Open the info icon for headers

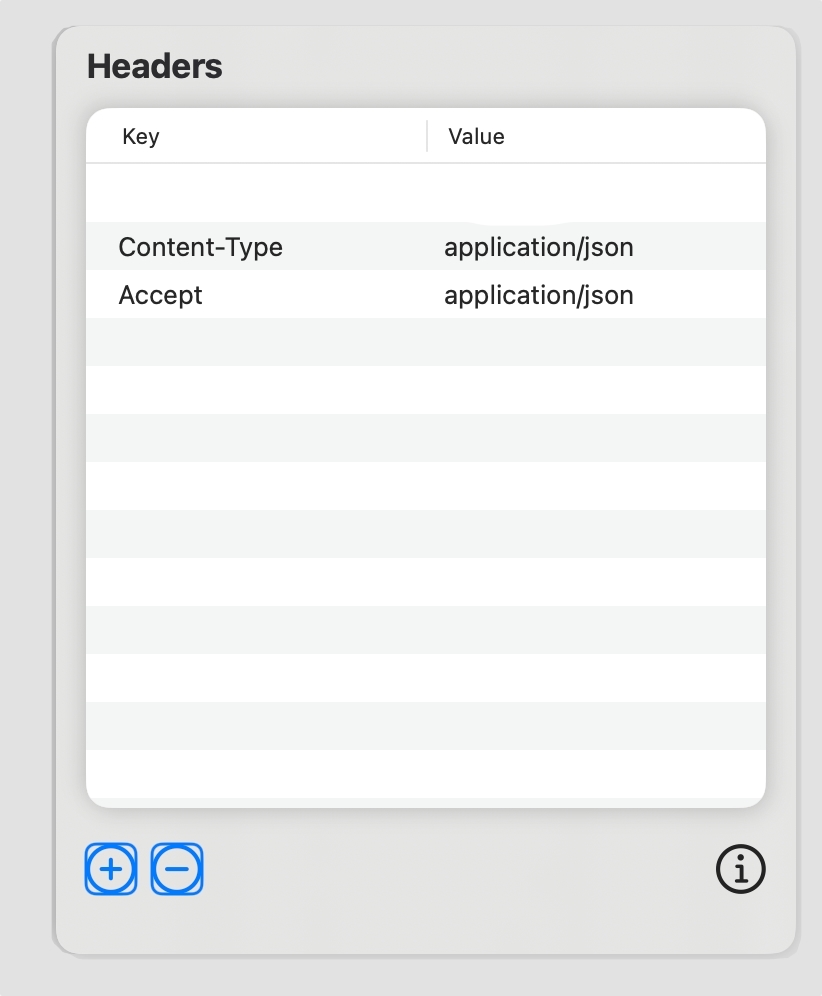(740, 869)
